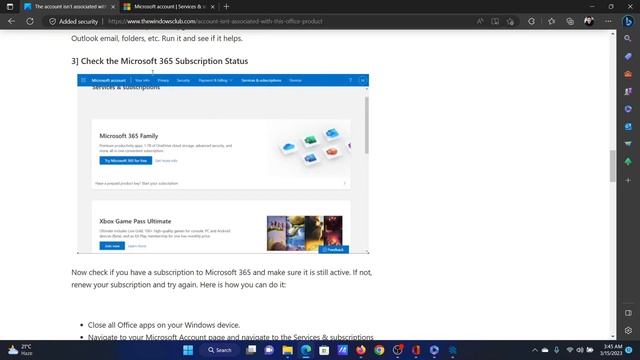Click the page vertical scrollbar thumb
Image resolution: width=640 pixels, height=360 pixels.
[613, 166]
